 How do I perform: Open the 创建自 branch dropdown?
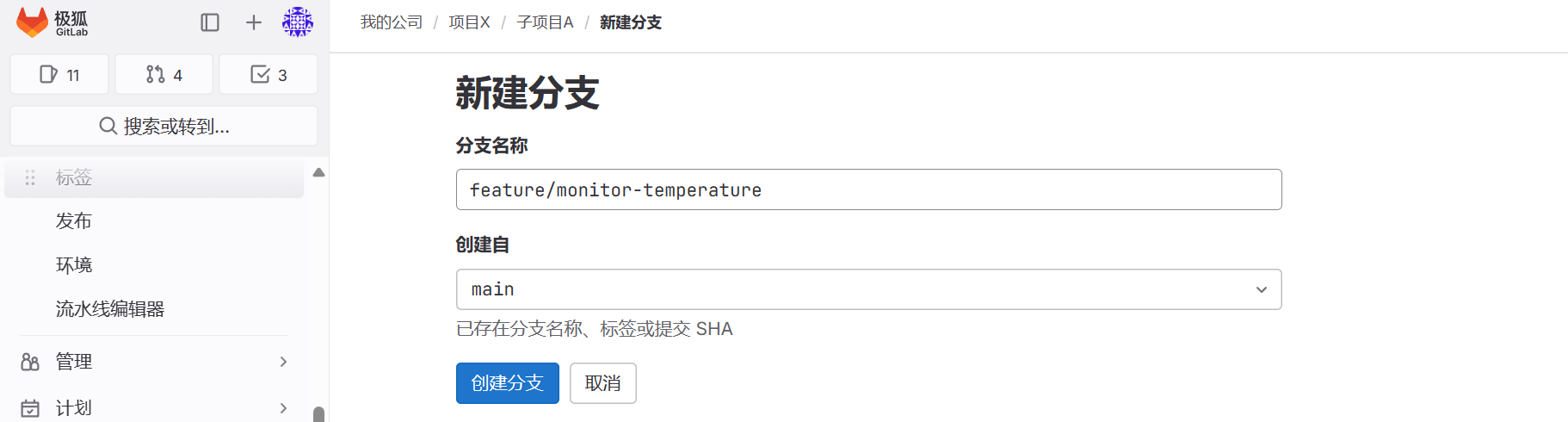pyautogui.click(x=868, y=289)
